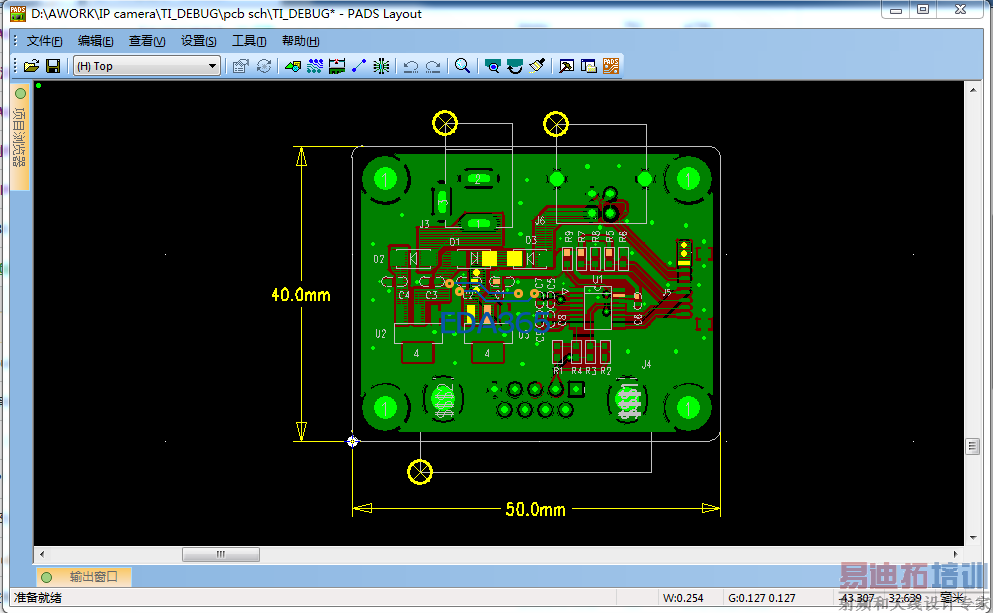
Task: Open the Dimensioning toolbar icon
Action: (x=336, y=66)
